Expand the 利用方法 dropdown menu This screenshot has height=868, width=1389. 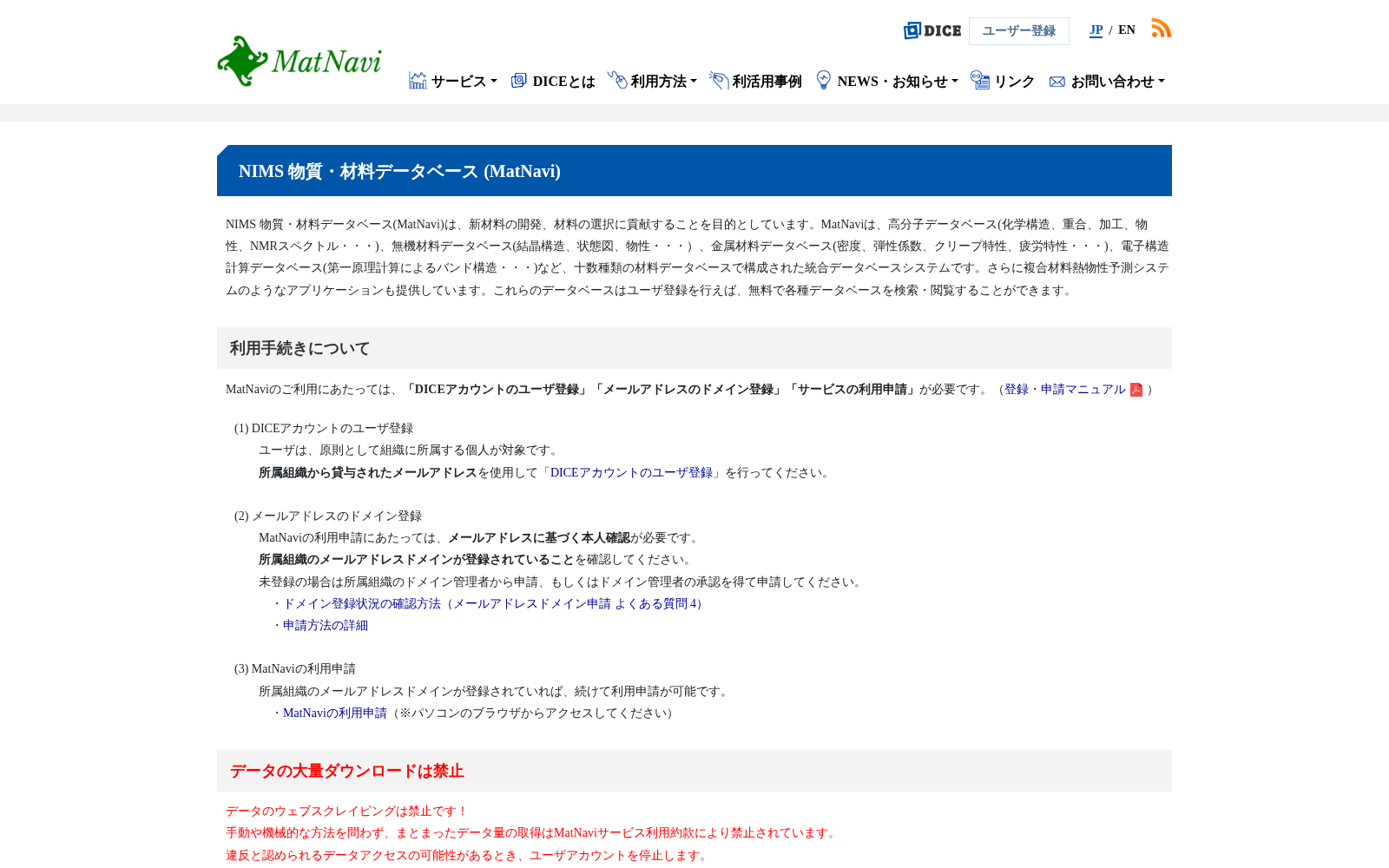coord(663,81)
